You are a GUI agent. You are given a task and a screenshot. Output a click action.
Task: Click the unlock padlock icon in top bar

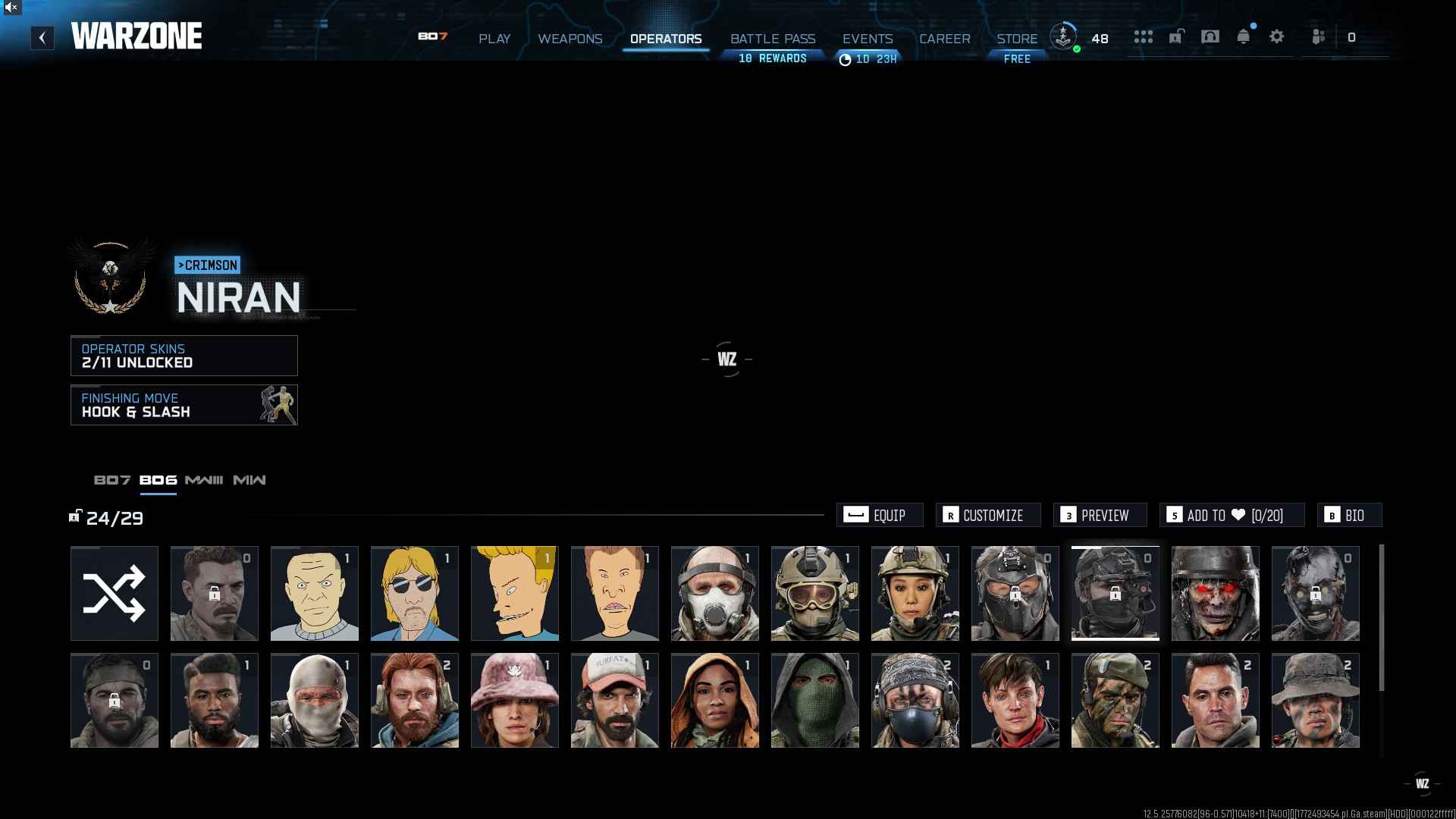click(1176, 36)
